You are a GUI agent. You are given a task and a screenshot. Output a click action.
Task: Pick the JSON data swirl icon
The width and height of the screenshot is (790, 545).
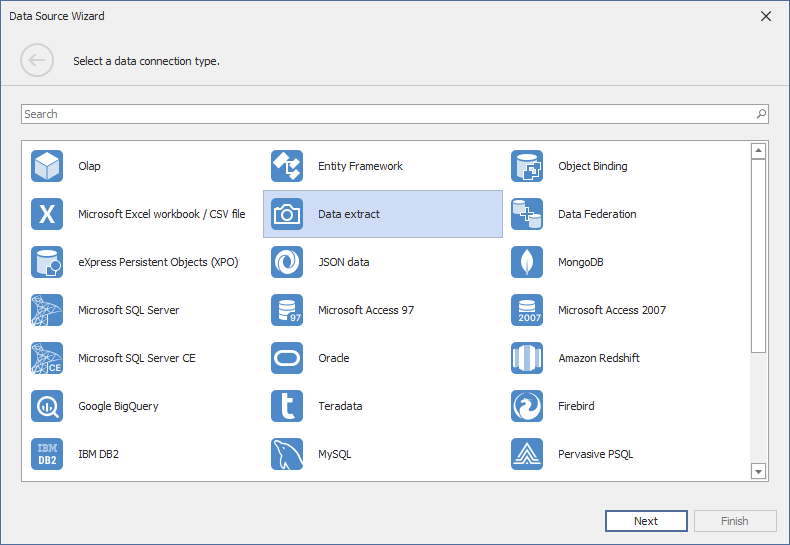click(287, 262)
